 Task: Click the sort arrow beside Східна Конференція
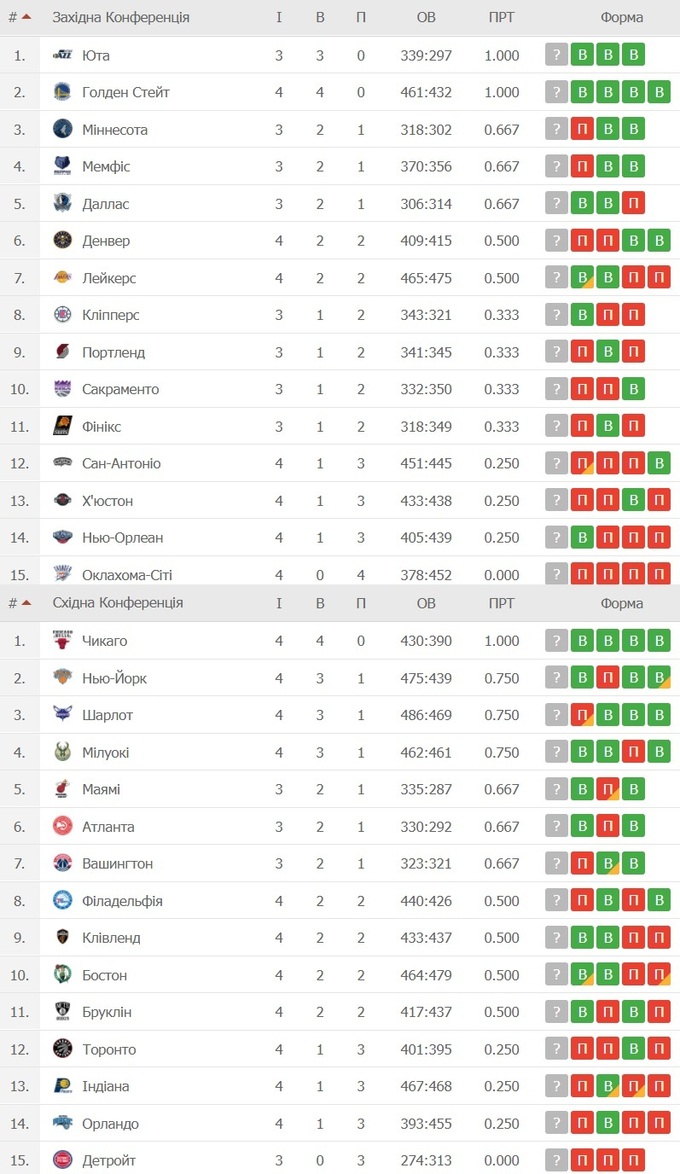(26, 603)
